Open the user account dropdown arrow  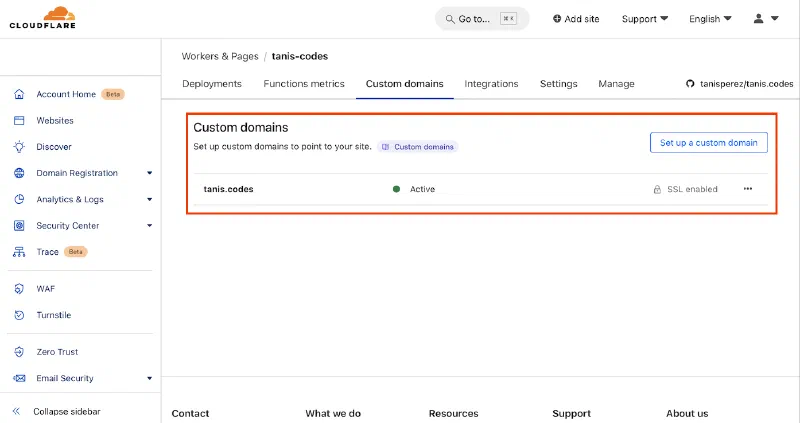tap(774, 19)
